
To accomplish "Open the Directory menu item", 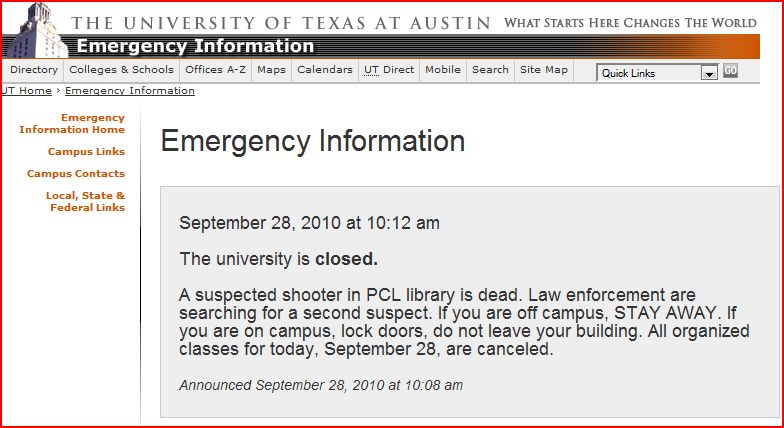I will tap(34, 70).
